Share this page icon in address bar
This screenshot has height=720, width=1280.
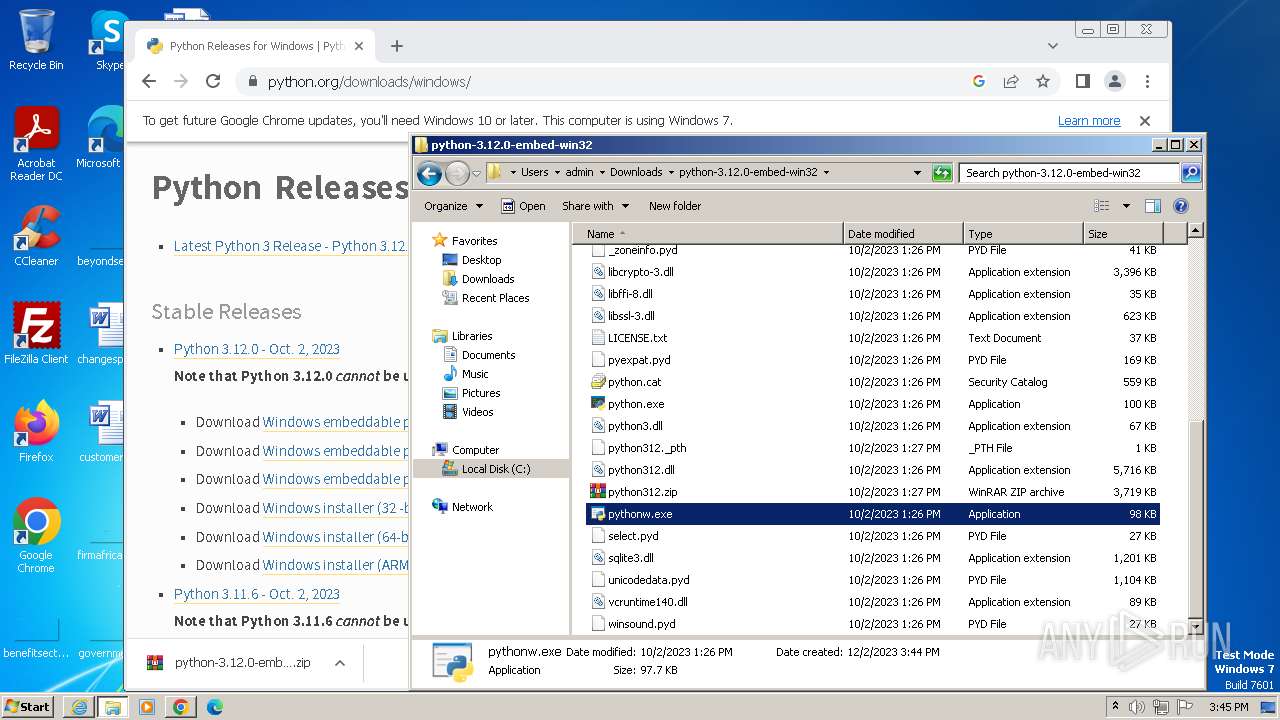point(1011,82)
